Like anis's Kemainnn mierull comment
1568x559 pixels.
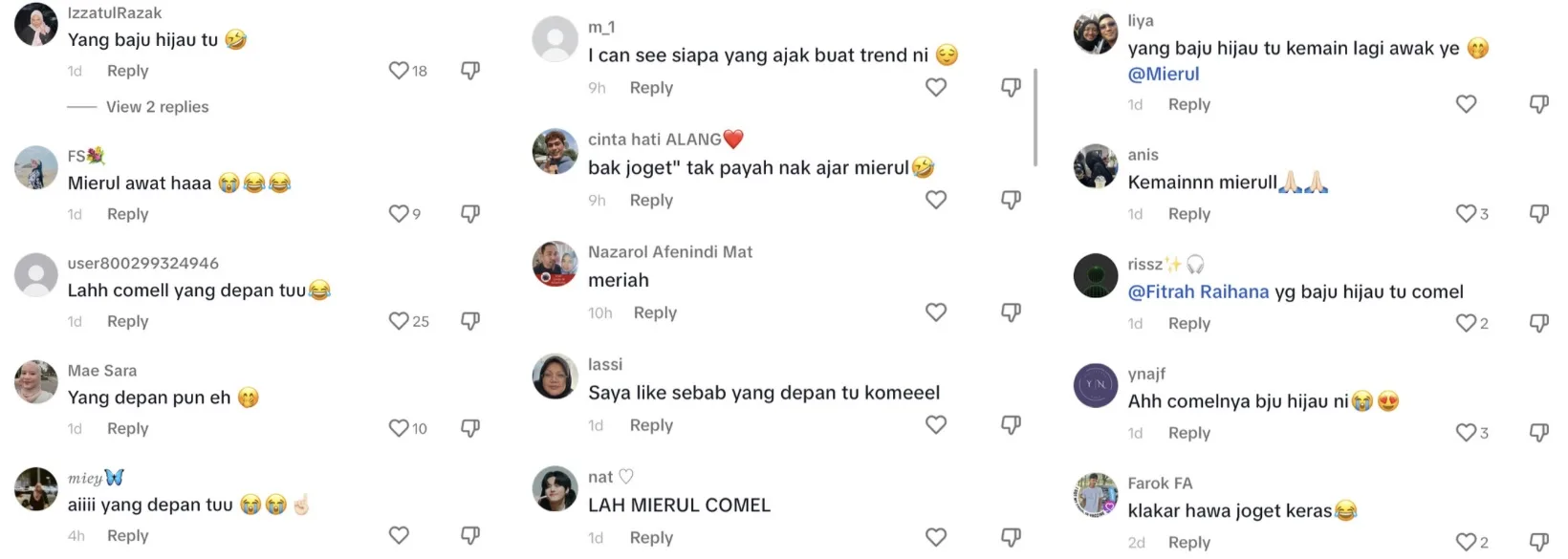(x=1466, y=214)
